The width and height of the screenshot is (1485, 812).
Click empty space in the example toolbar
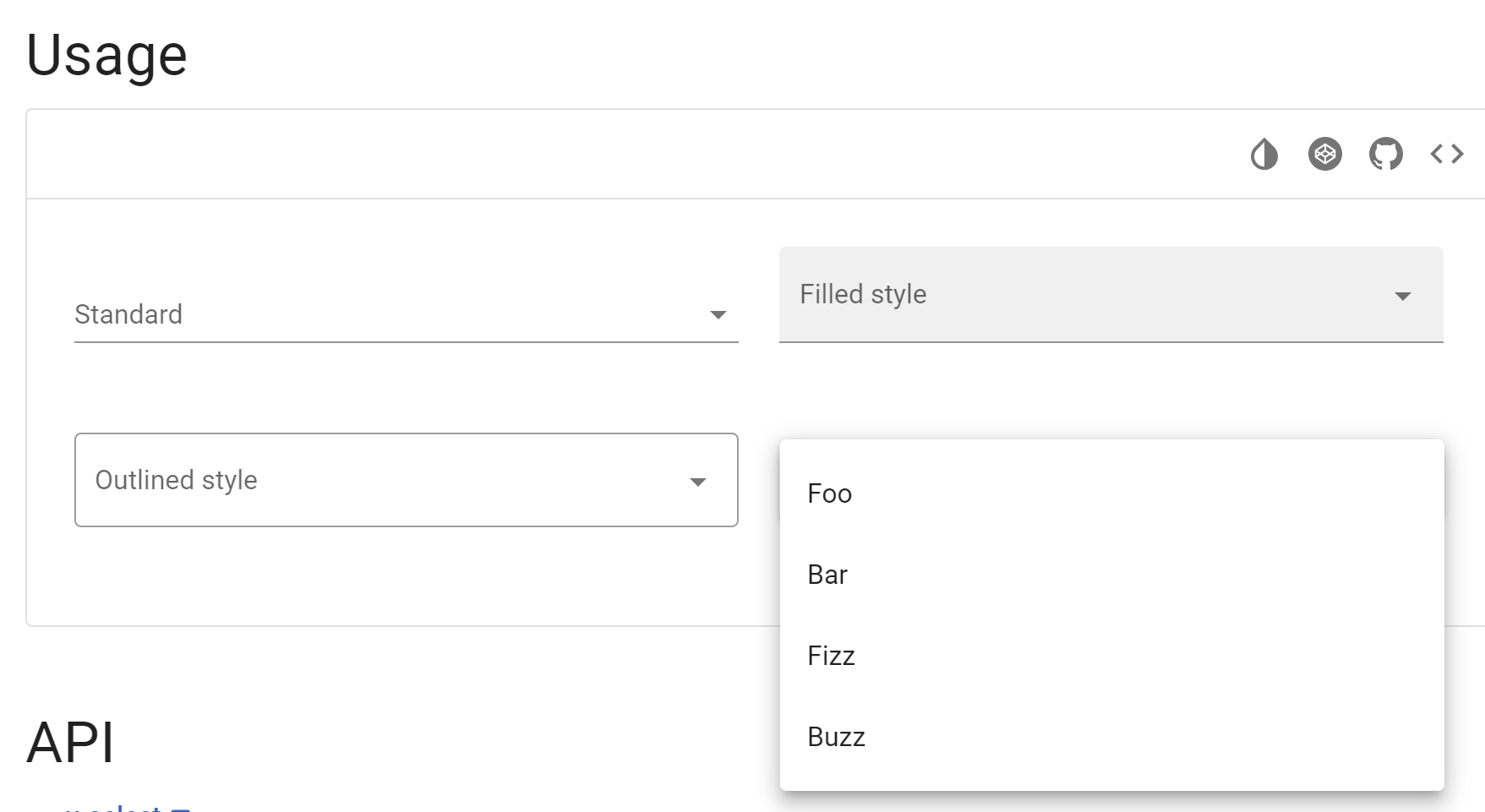click(592, 155)
